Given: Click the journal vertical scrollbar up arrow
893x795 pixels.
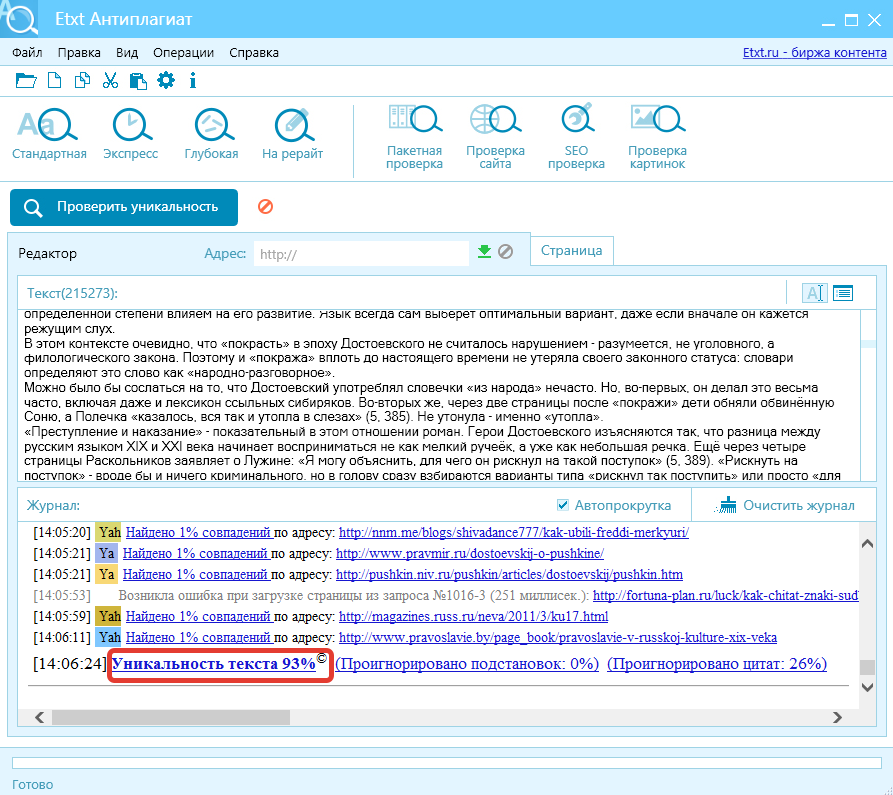Looking at the screenshot, I should [867, 543].
